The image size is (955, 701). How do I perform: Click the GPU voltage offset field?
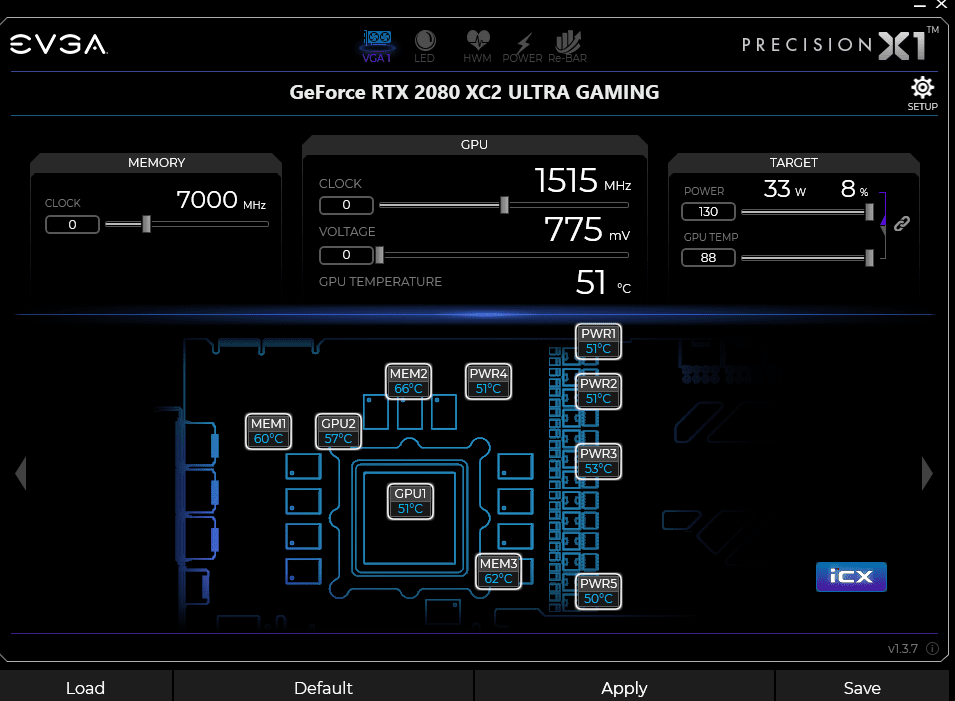[346, 255]
